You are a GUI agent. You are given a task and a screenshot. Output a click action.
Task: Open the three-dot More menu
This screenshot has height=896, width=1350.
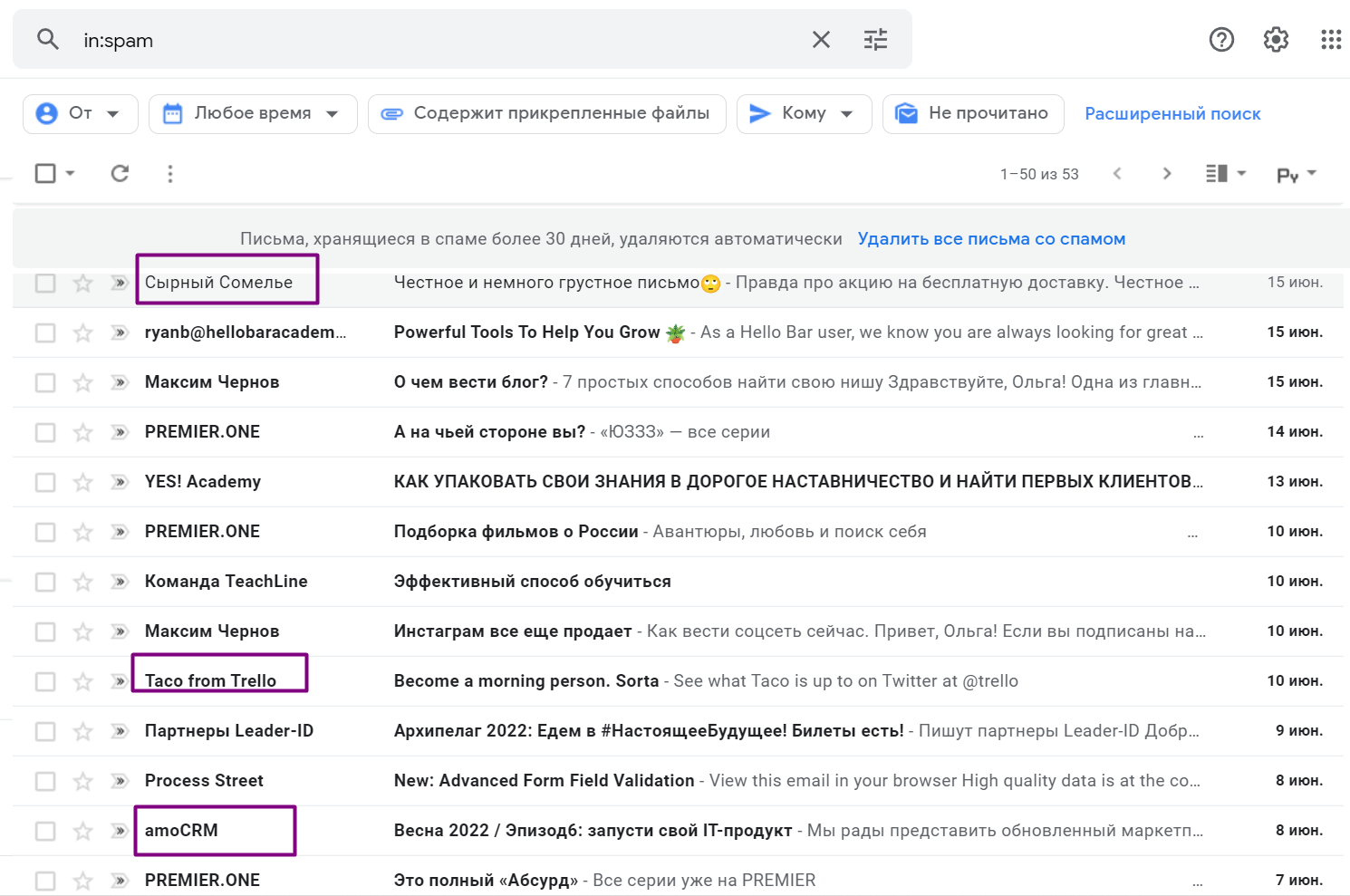point(170,173)
